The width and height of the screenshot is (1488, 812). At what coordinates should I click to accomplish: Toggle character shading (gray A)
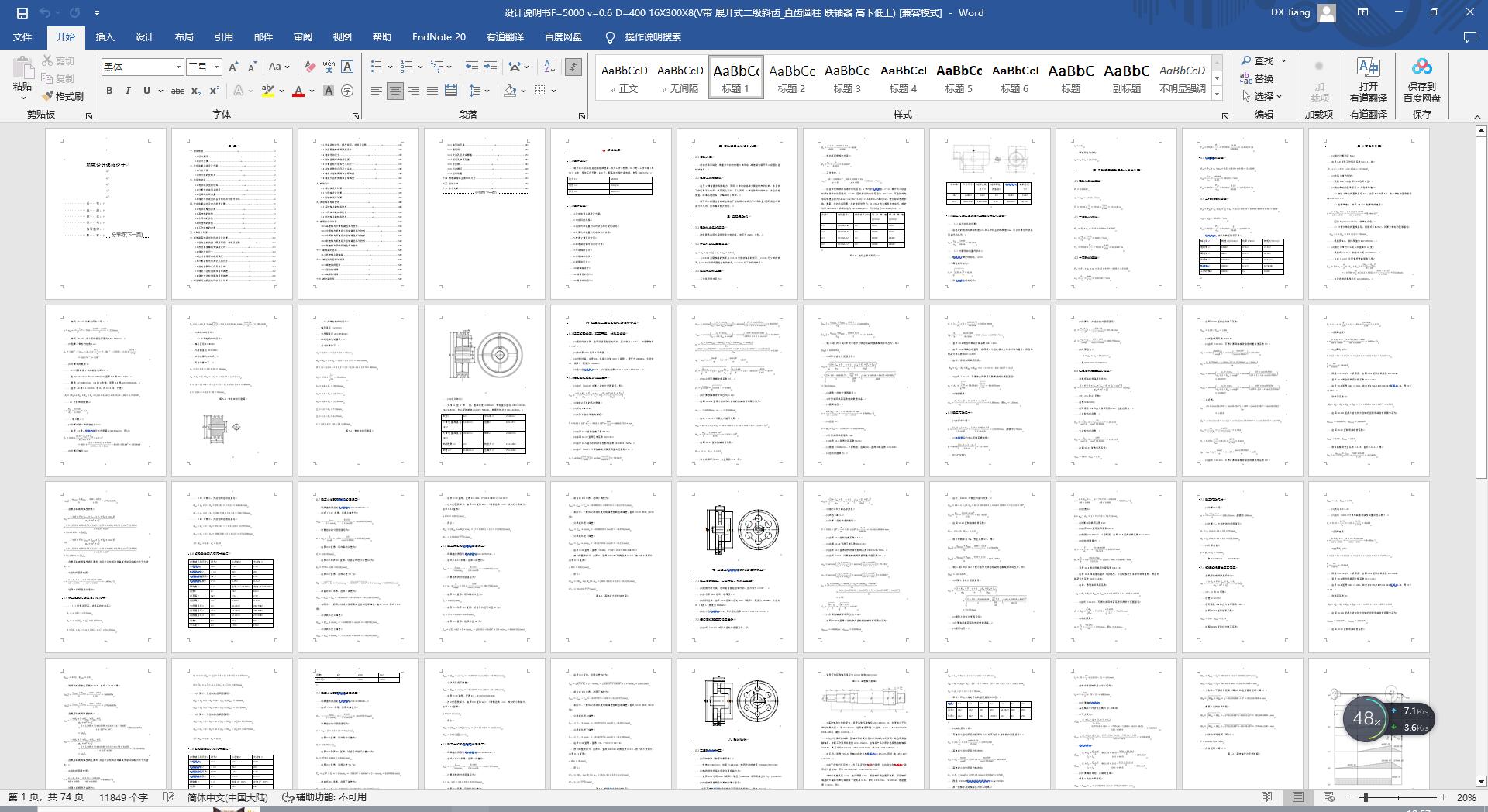(329, 91)
